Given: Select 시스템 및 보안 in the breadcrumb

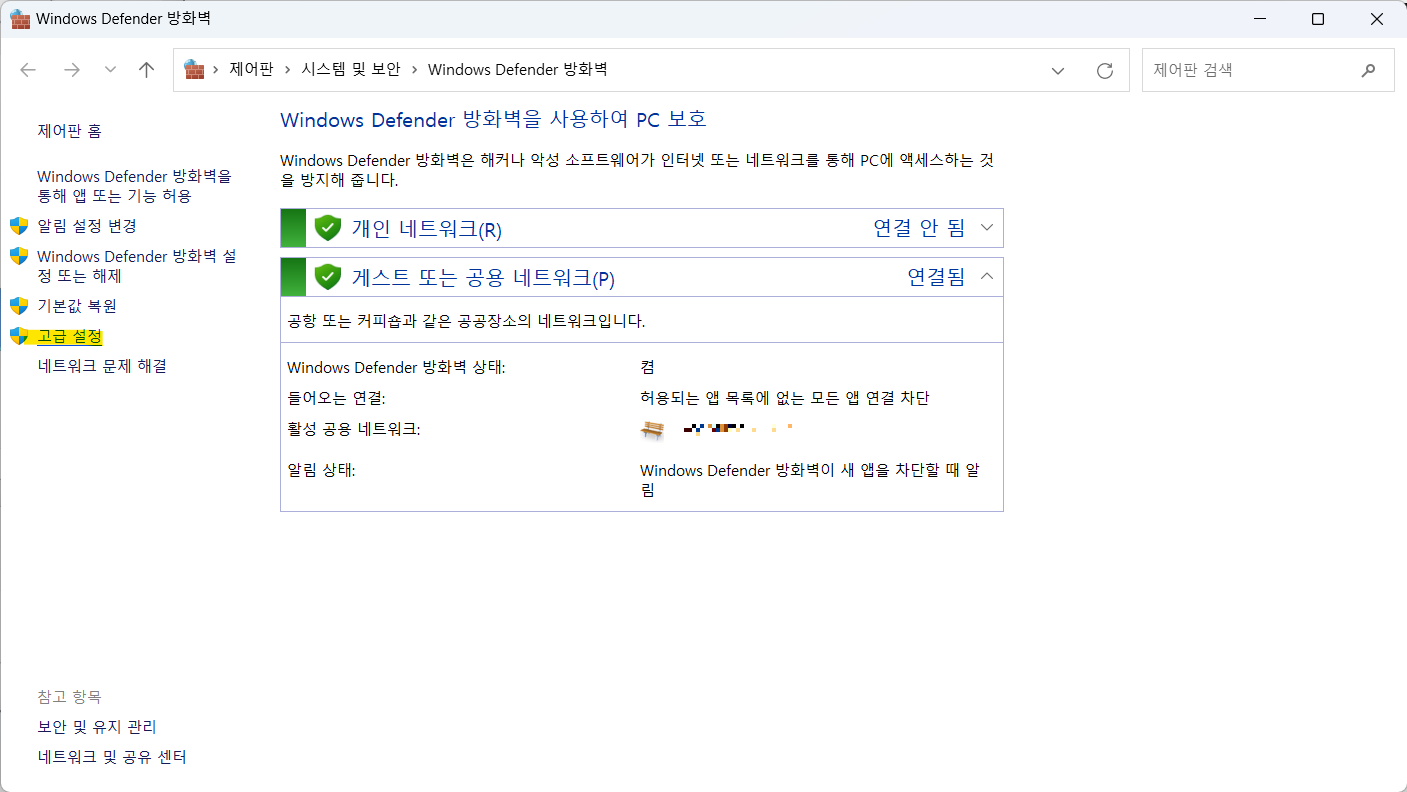Looking at the screenshot, I should 351,70.
